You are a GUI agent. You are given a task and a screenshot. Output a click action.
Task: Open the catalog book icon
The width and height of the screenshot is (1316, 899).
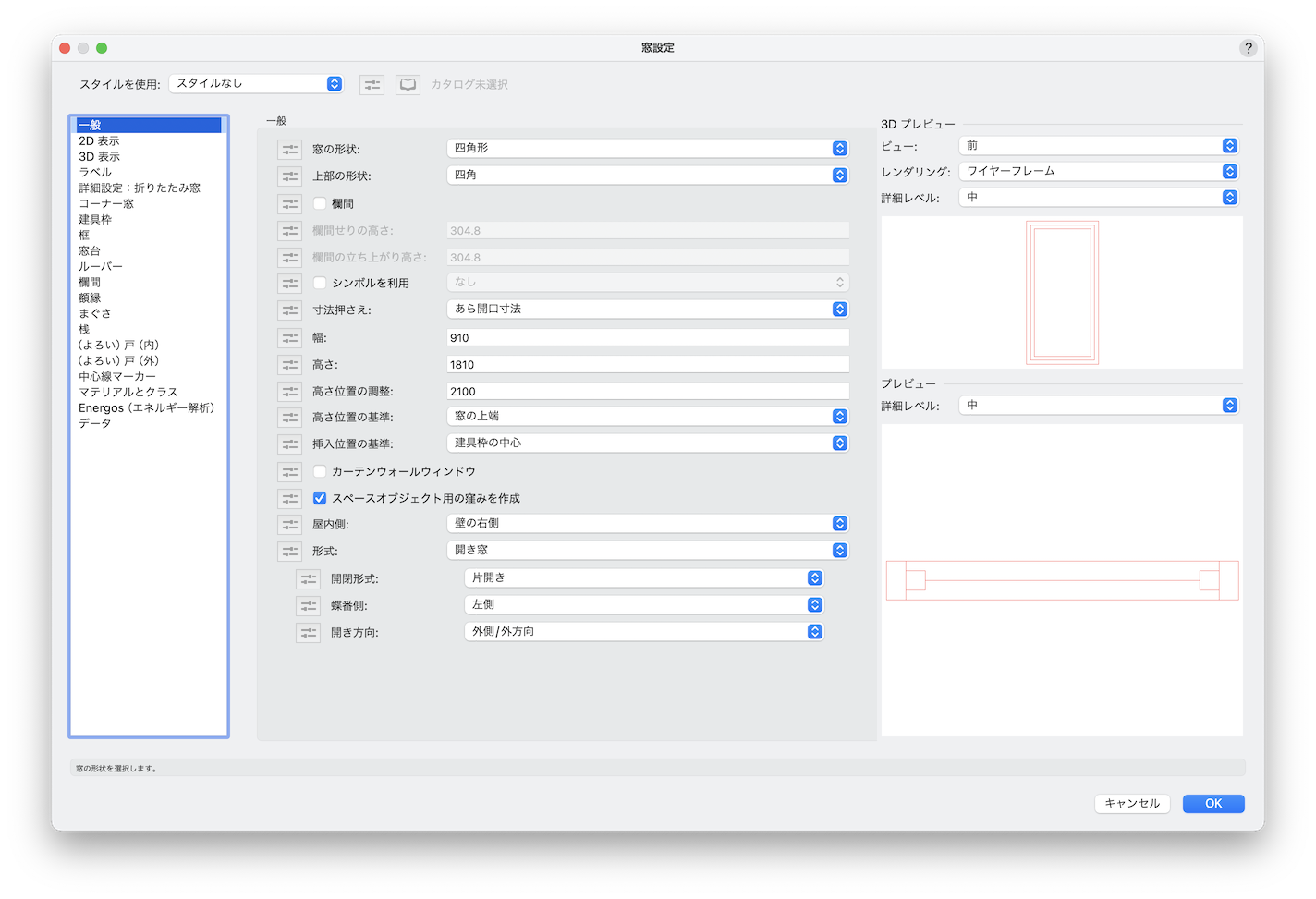[x=408, y=84]
